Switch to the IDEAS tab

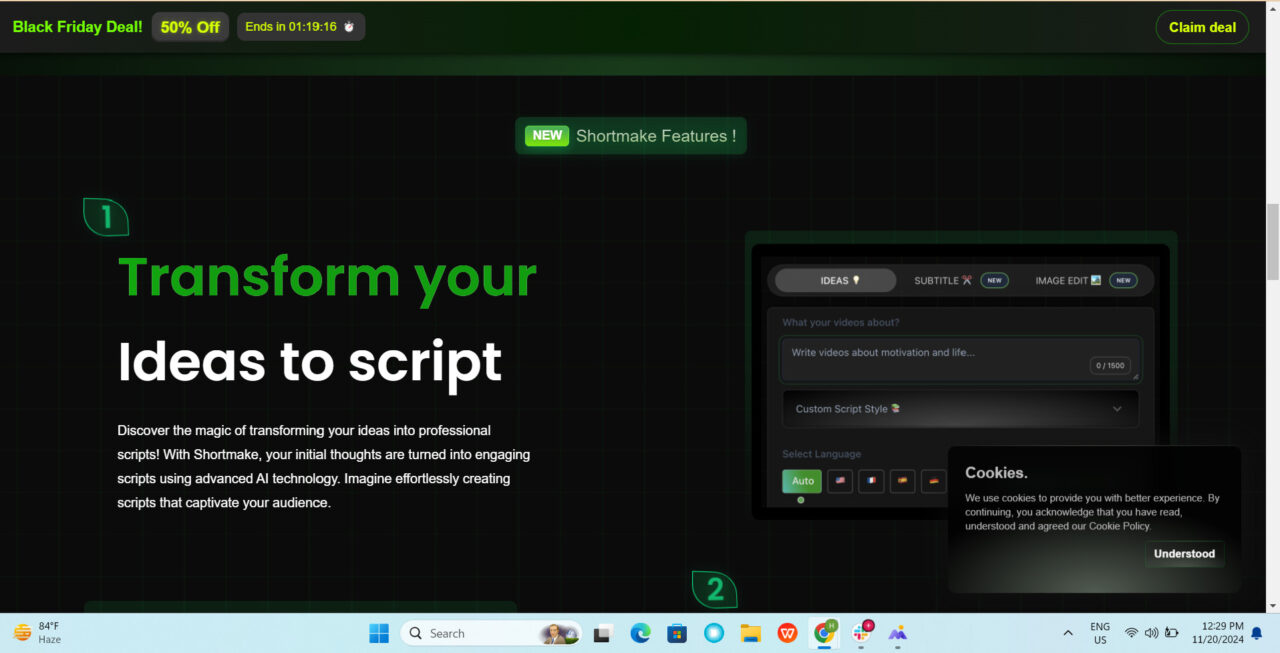(835, 281)
